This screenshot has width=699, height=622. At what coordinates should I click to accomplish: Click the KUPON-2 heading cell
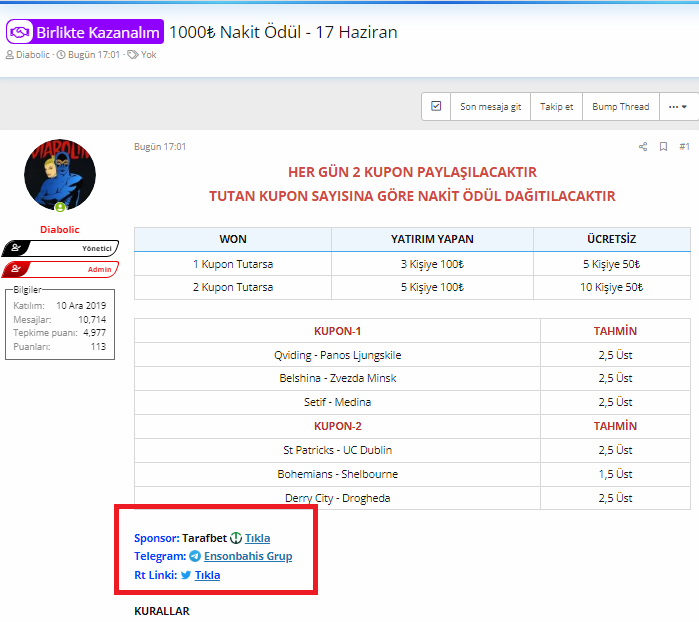point(337,426)
